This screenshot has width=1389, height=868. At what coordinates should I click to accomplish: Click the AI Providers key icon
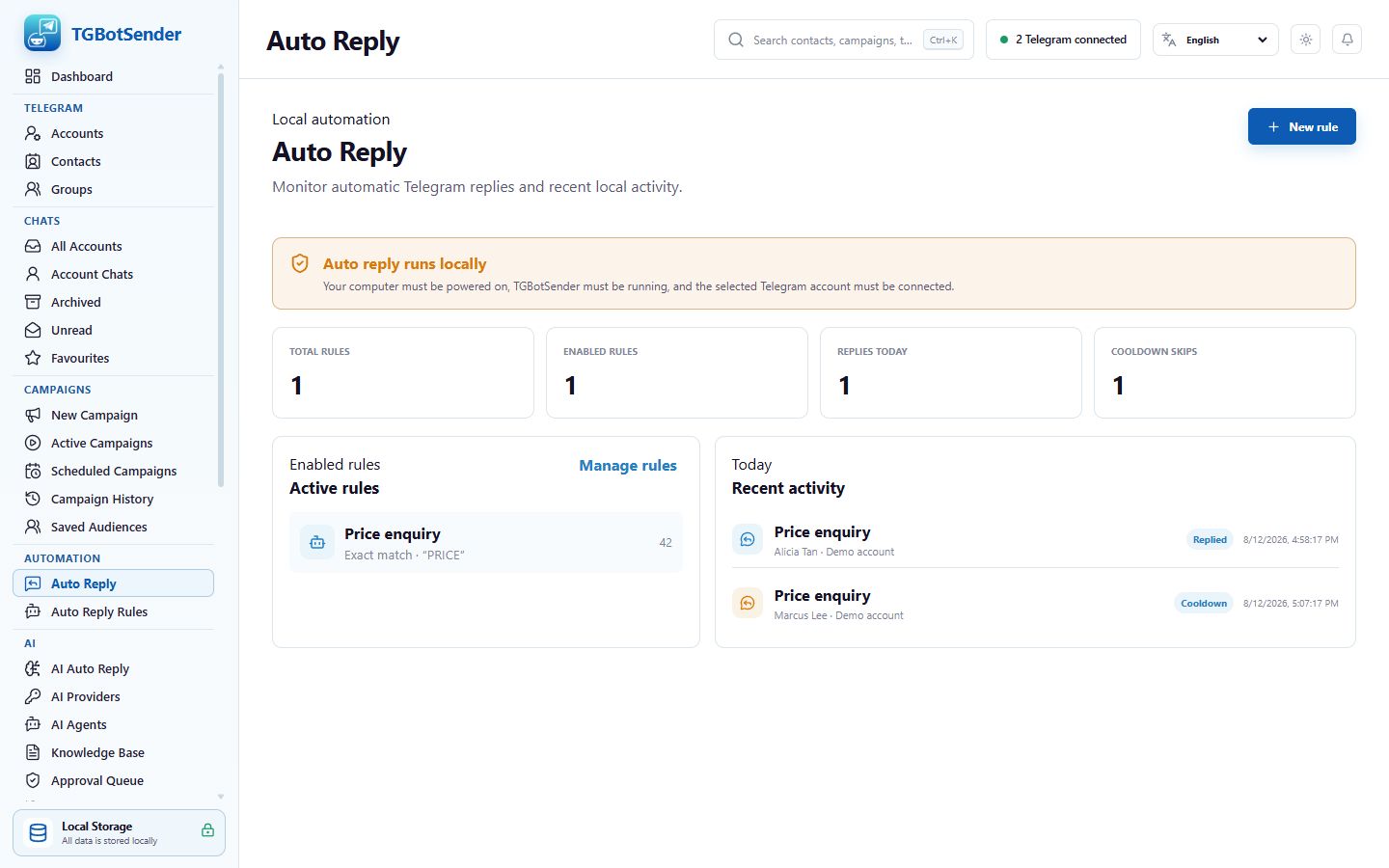[33, 696]
